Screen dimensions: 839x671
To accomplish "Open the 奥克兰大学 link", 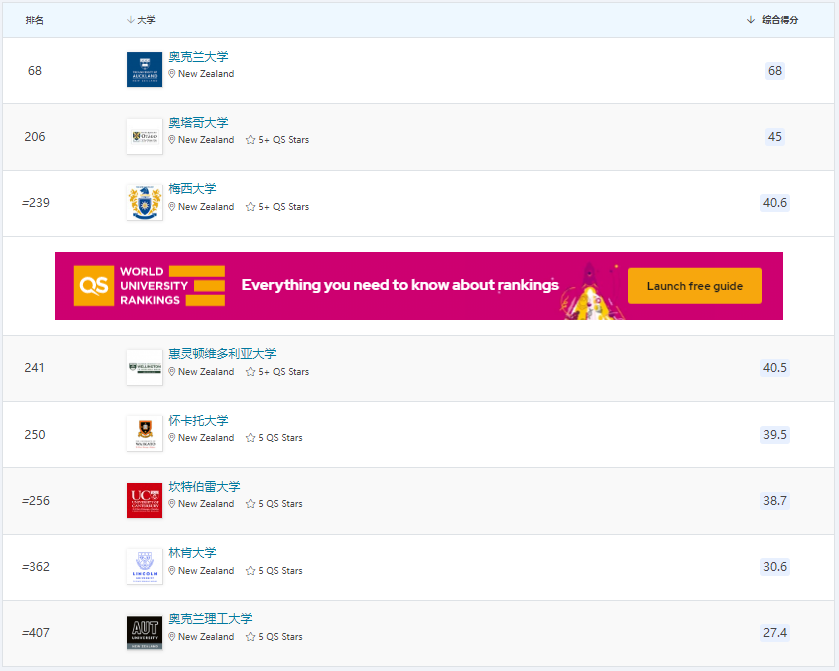I will [198, 57].
